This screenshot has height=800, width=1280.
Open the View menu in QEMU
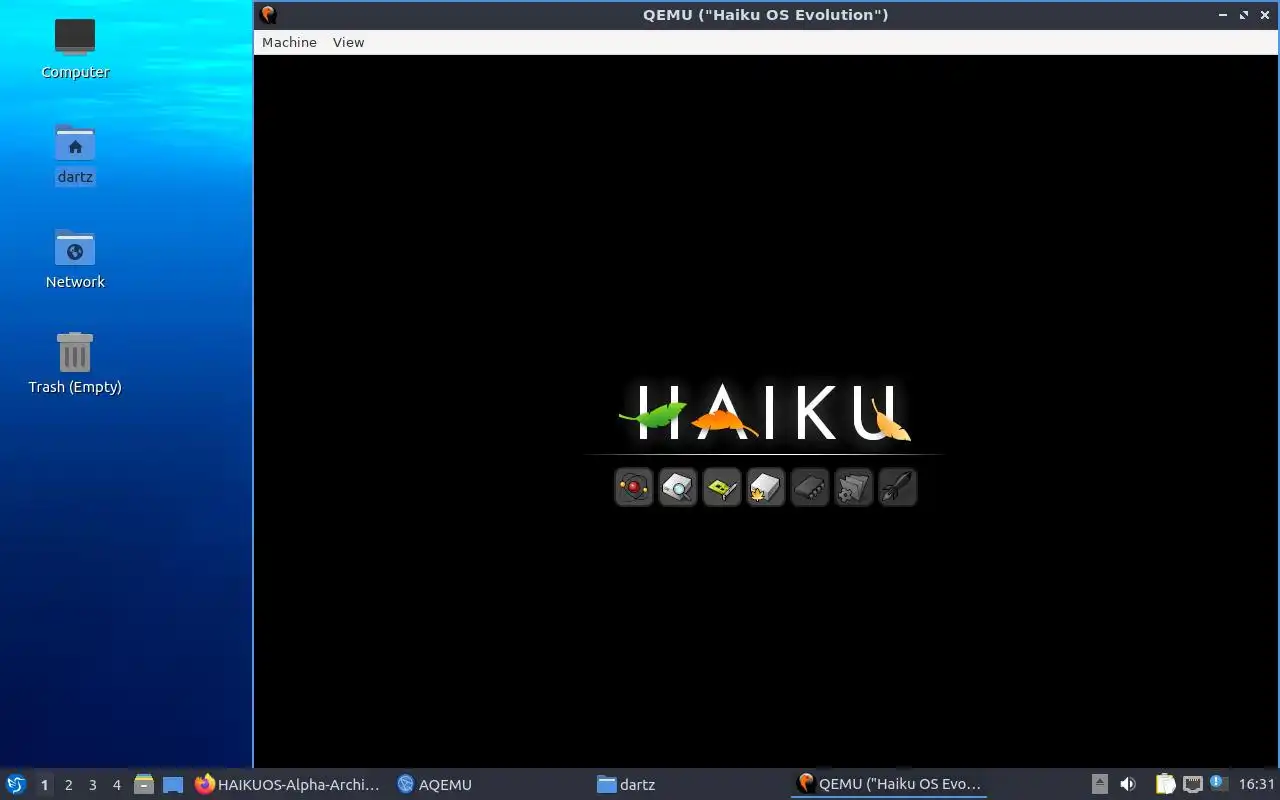[x=348, y=42]
